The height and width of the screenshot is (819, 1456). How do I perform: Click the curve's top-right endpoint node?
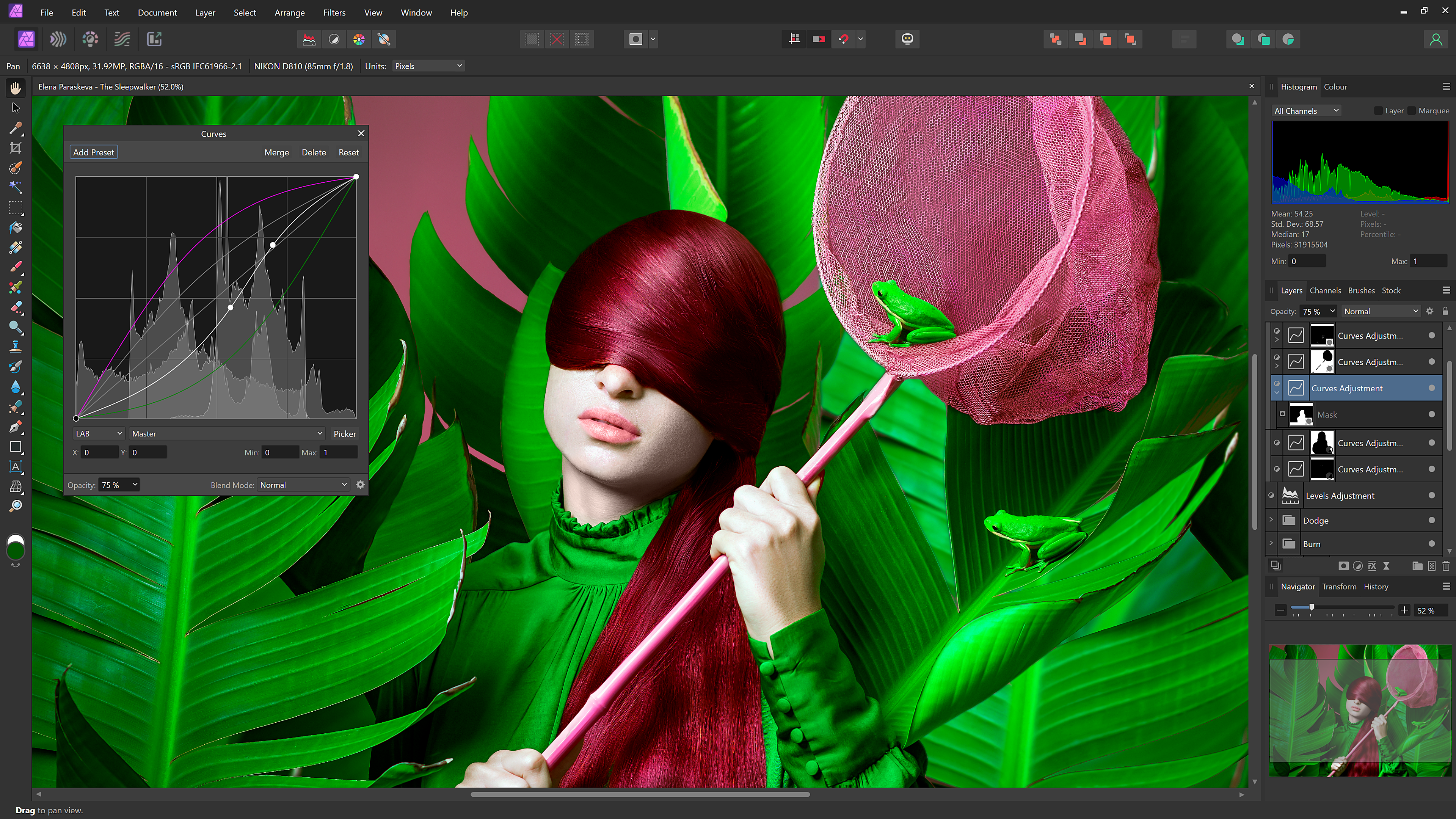click(x=356, y=177)
